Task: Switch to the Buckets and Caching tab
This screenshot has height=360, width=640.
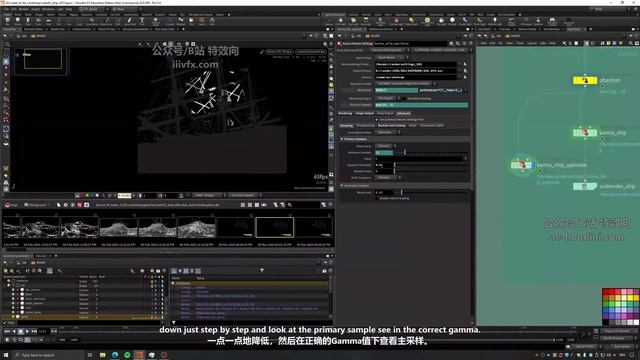Action: 391,126
